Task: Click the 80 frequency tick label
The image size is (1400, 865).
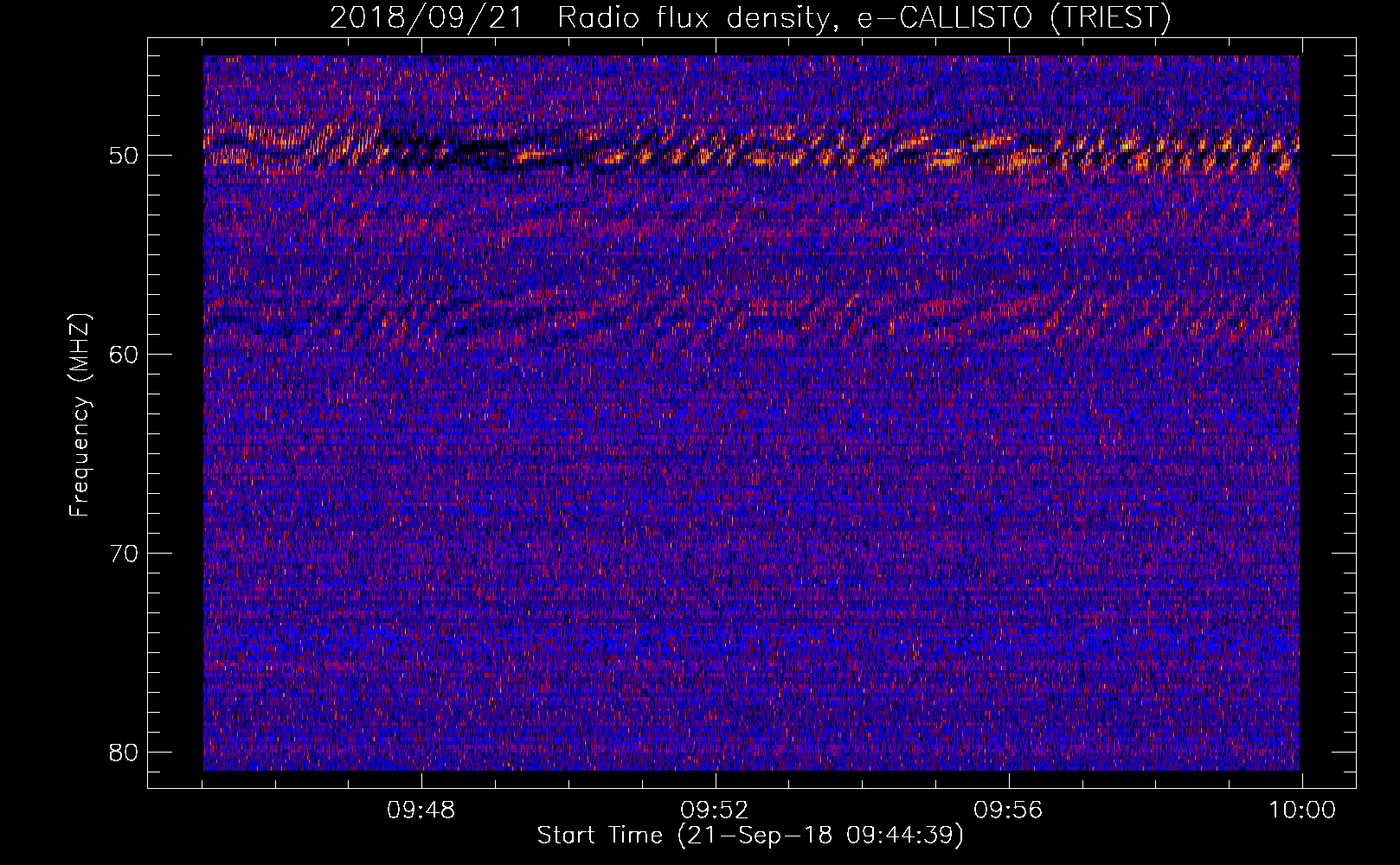Action: (x=125, y=753)
